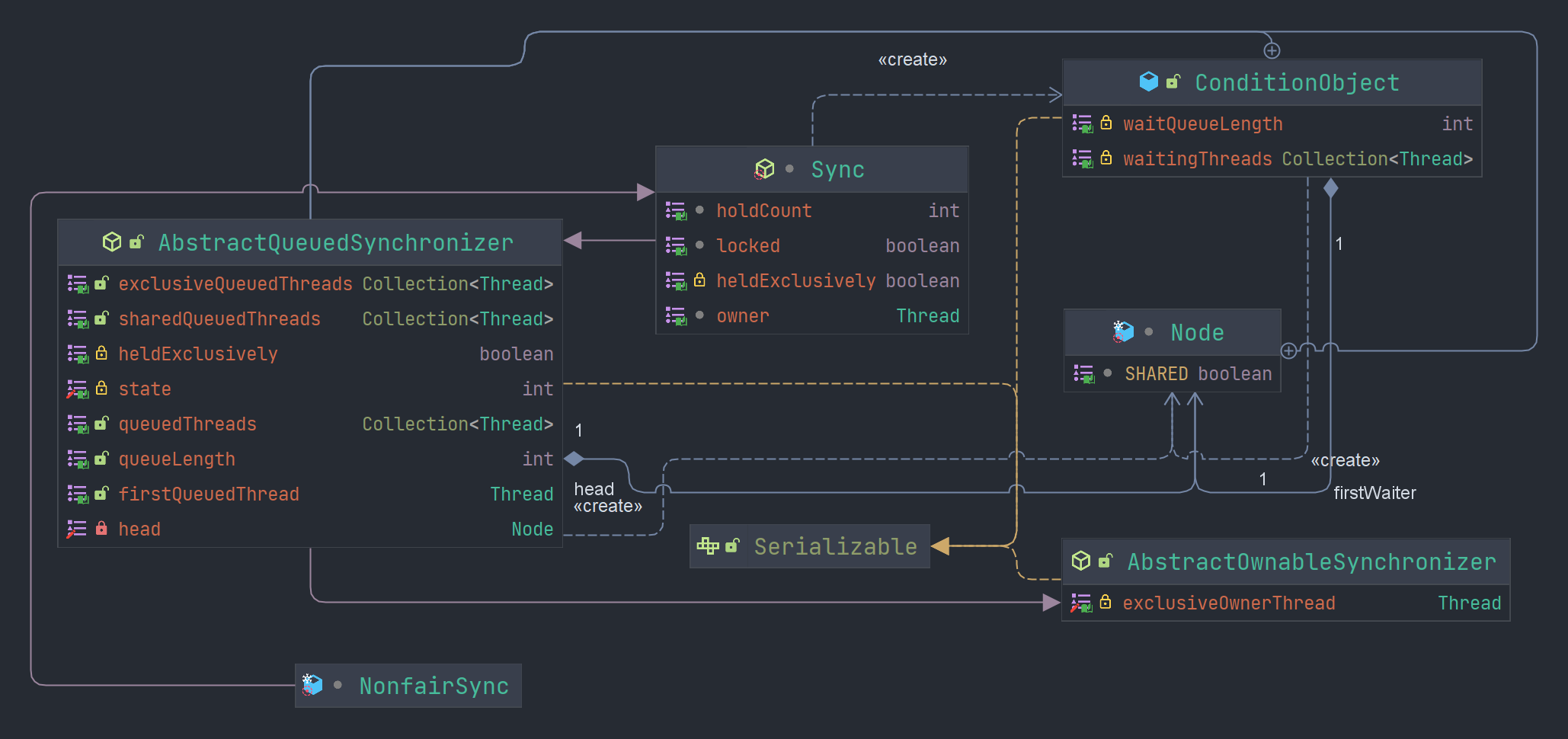
Task: Click the exclusiveQueuedThreads field name
Action: click(x=235, y=284)
